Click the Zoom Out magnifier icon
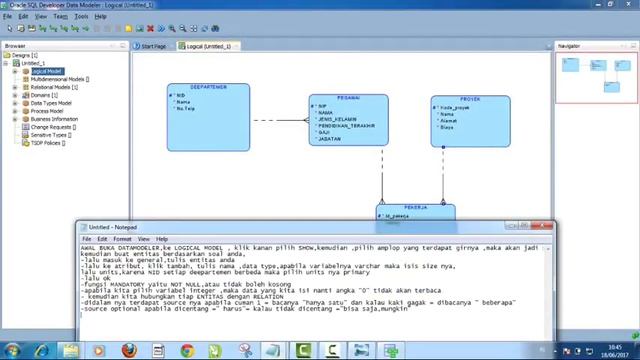Screen dimensions: 640x360 [183, 29]
